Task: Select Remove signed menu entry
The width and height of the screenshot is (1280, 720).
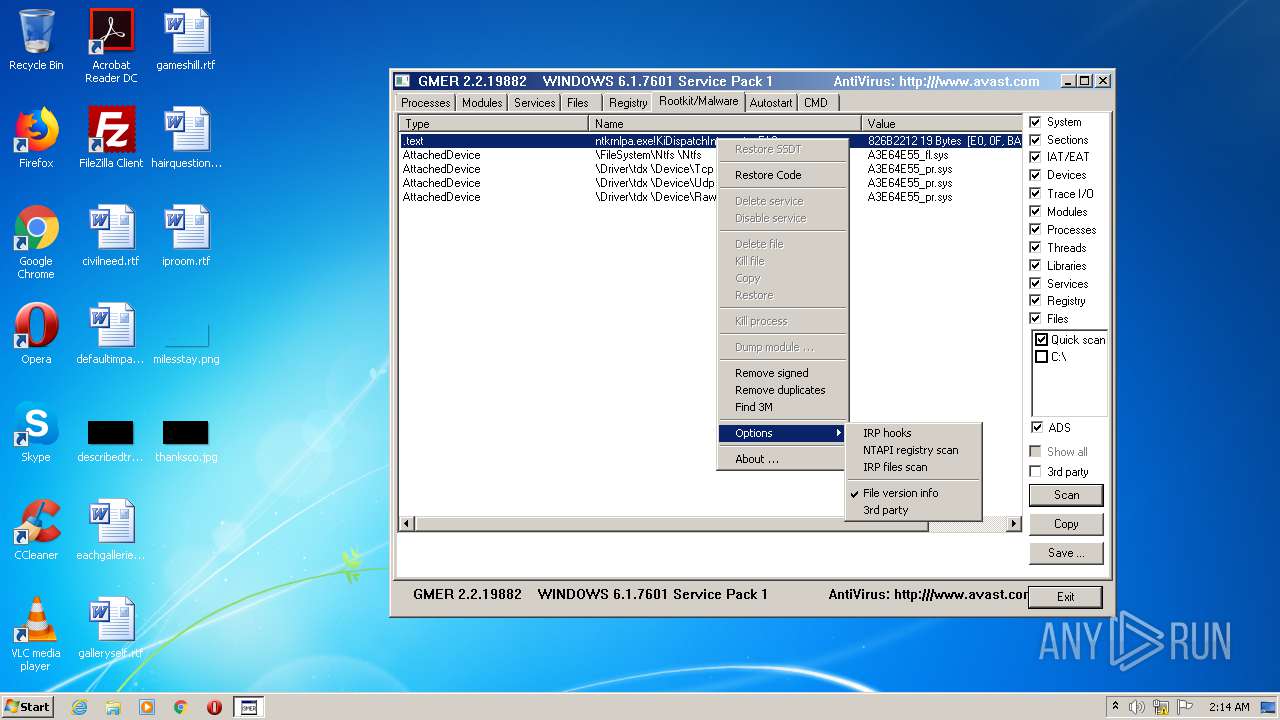Action: click(782, 373)
